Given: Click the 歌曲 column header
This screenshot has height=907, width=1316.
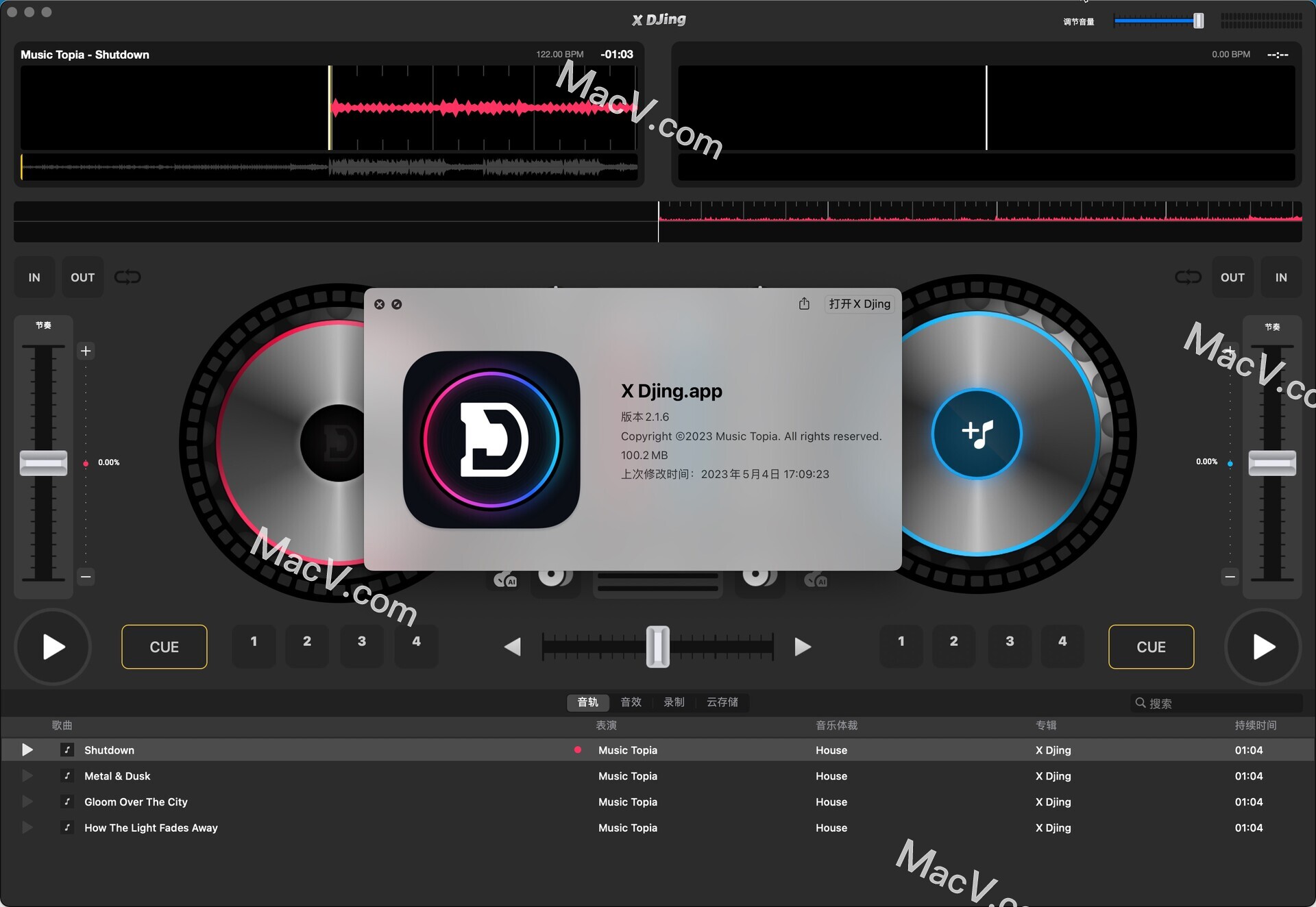Looking at the screenshot, I should tap(62, 725).
